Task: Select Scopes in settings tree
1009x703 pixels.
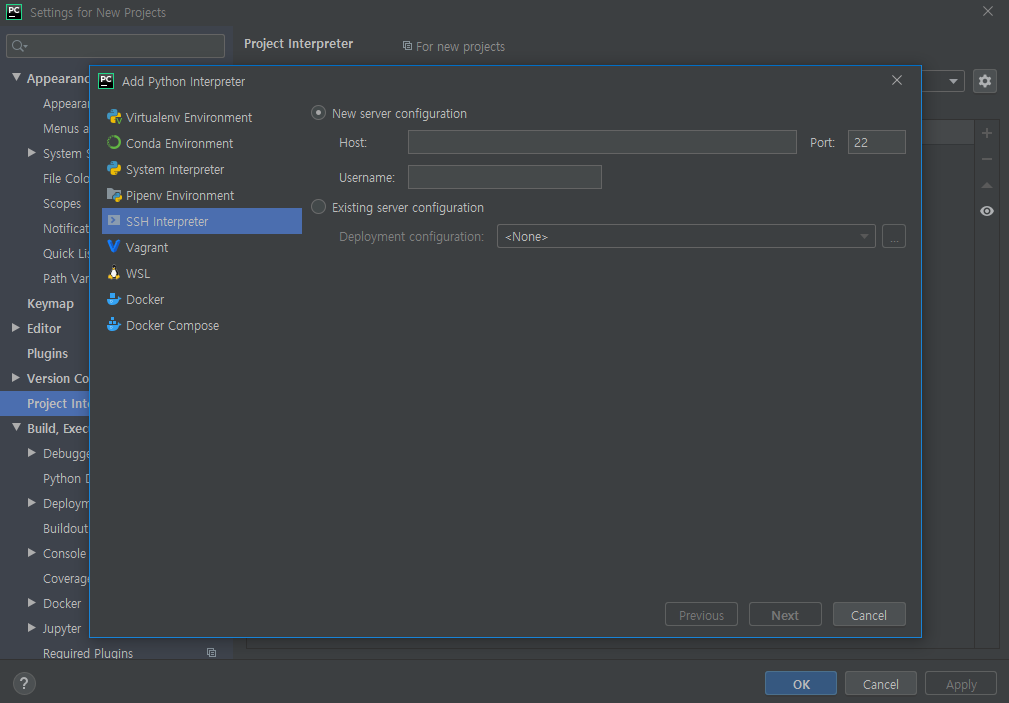Action: click(62, 203)
